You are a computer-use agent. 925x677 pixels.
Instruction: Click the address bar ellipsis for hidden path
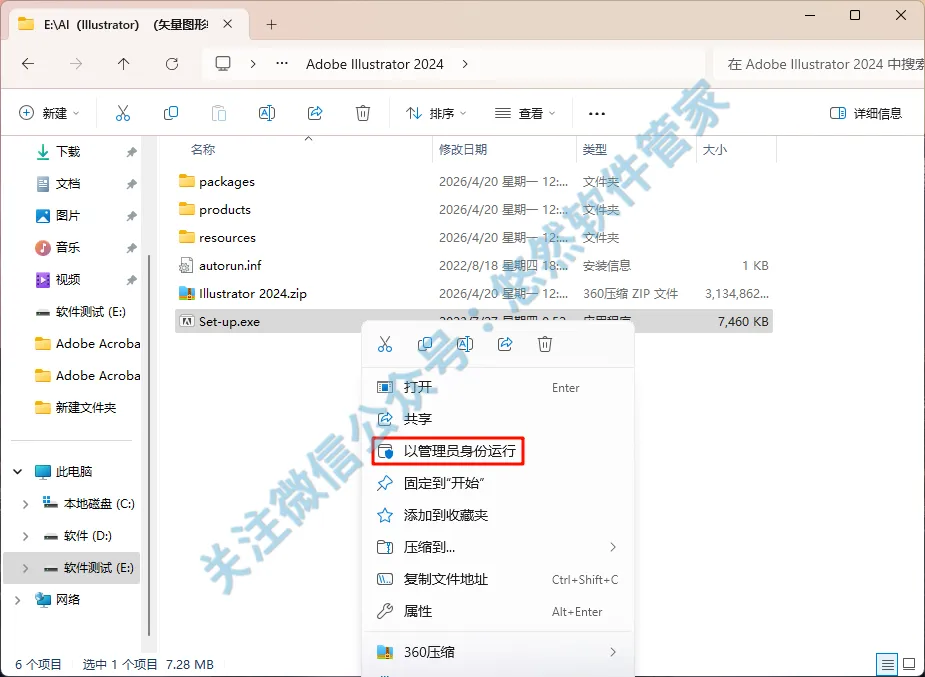[282, 64]
